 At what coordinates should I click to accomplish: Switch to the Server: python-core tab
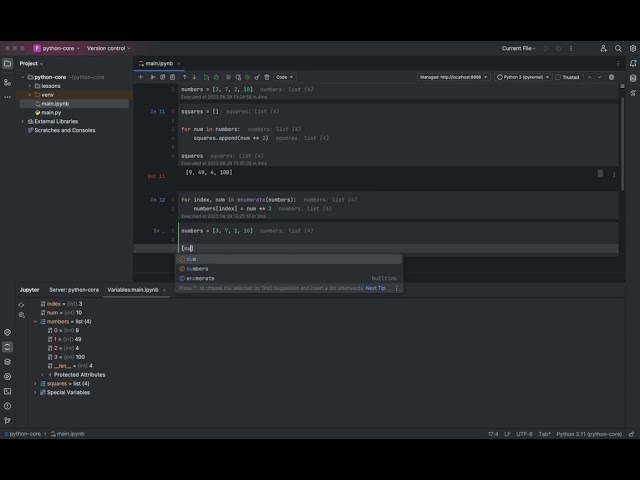[x=74, y=290]
